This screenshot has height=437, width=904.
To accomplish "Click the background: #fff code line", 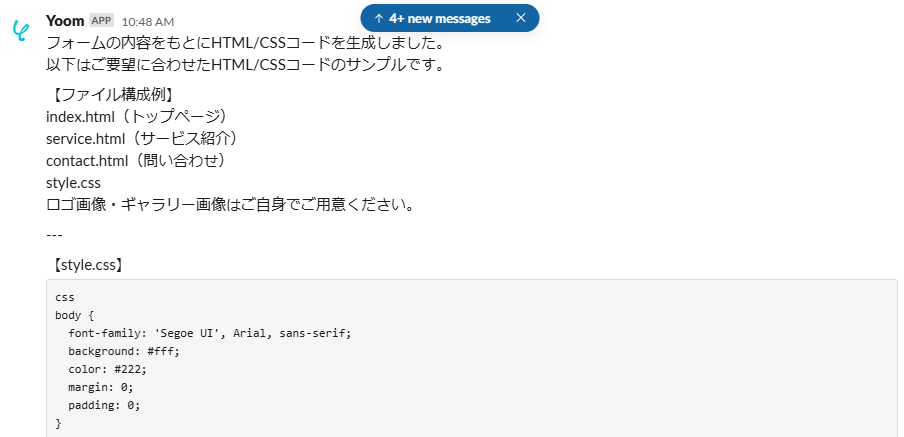I will coord(124,351).
